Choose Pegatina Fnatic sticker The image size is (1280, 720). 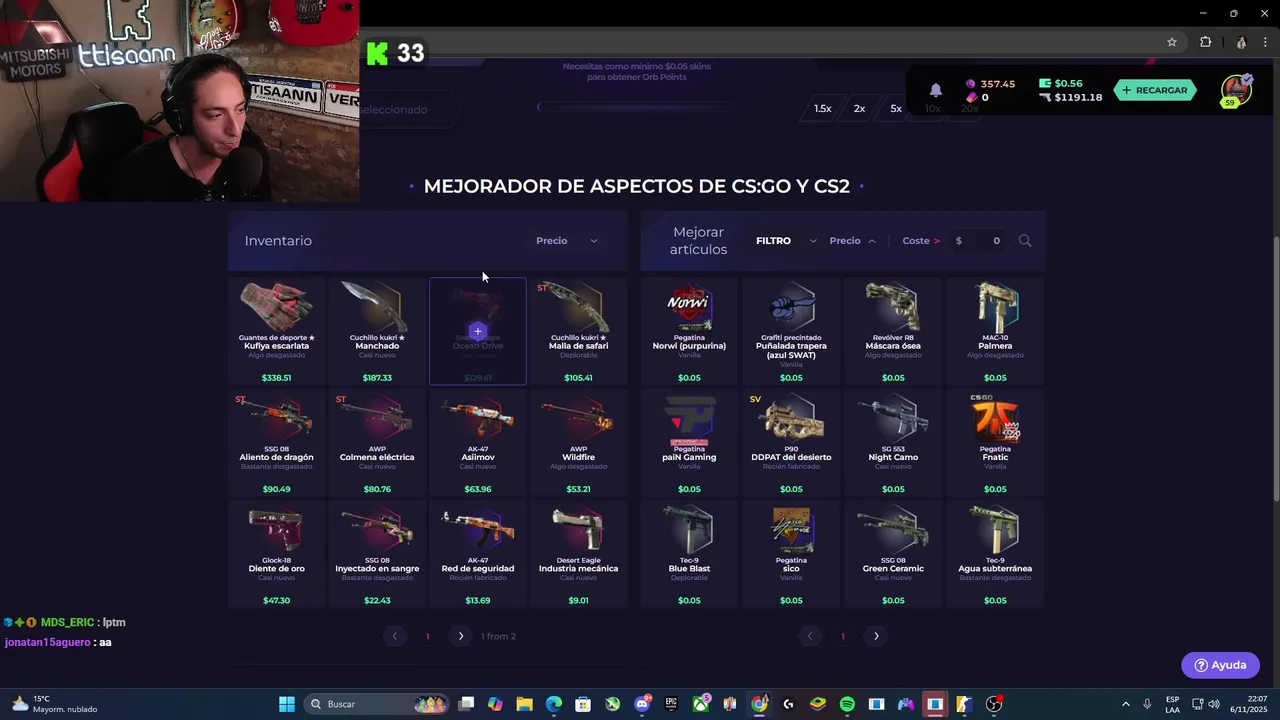coord(995,442)
